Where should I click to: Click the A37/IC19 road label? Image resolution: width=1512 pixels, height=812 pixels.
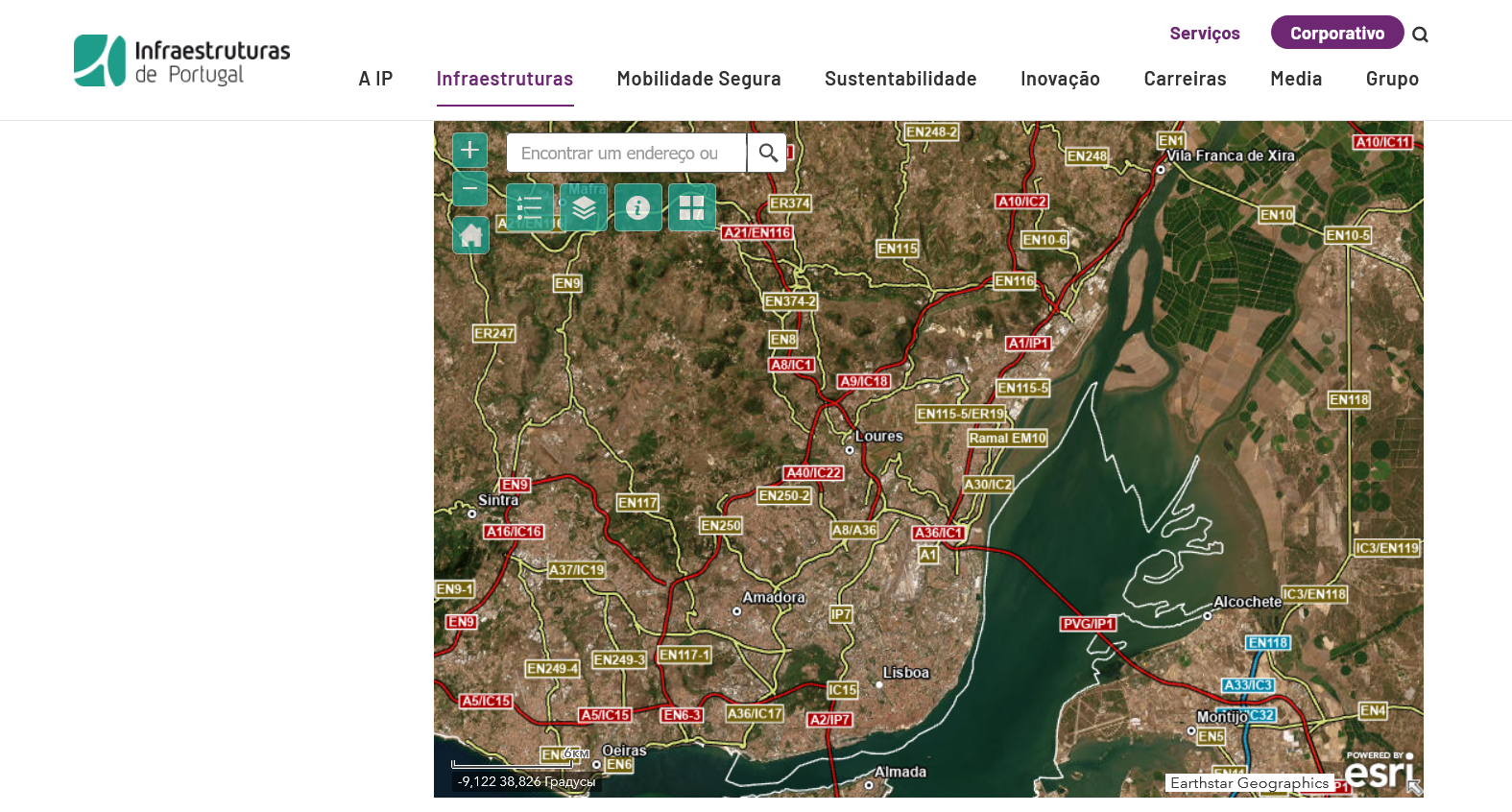[x=576, y=570]
